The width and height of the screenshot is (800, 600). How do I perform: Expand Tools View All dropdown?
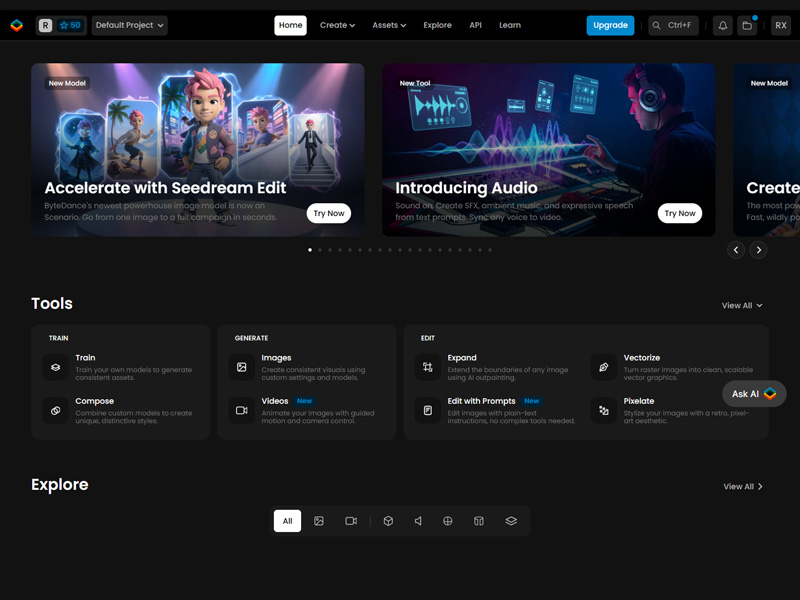pyautogui.click(x=742, y=305)
